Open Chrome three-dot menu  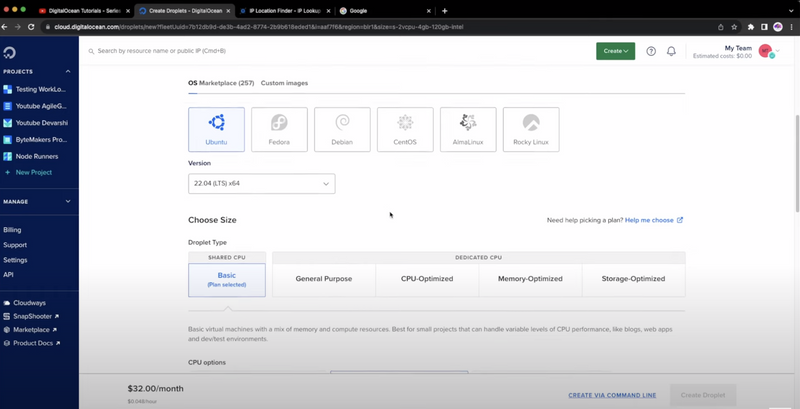[791, 27]
